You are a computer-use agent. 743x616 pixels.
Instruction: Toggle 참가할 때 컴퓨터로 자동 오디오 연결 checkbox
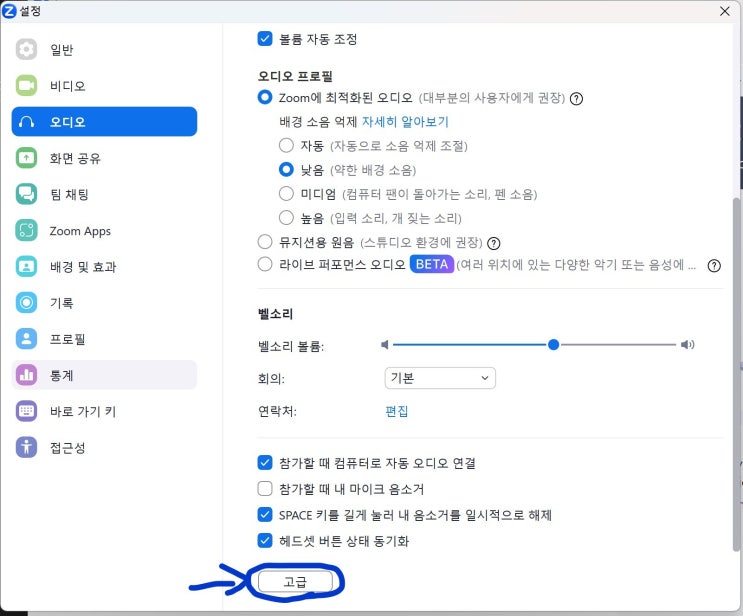(x=265, y=462)
